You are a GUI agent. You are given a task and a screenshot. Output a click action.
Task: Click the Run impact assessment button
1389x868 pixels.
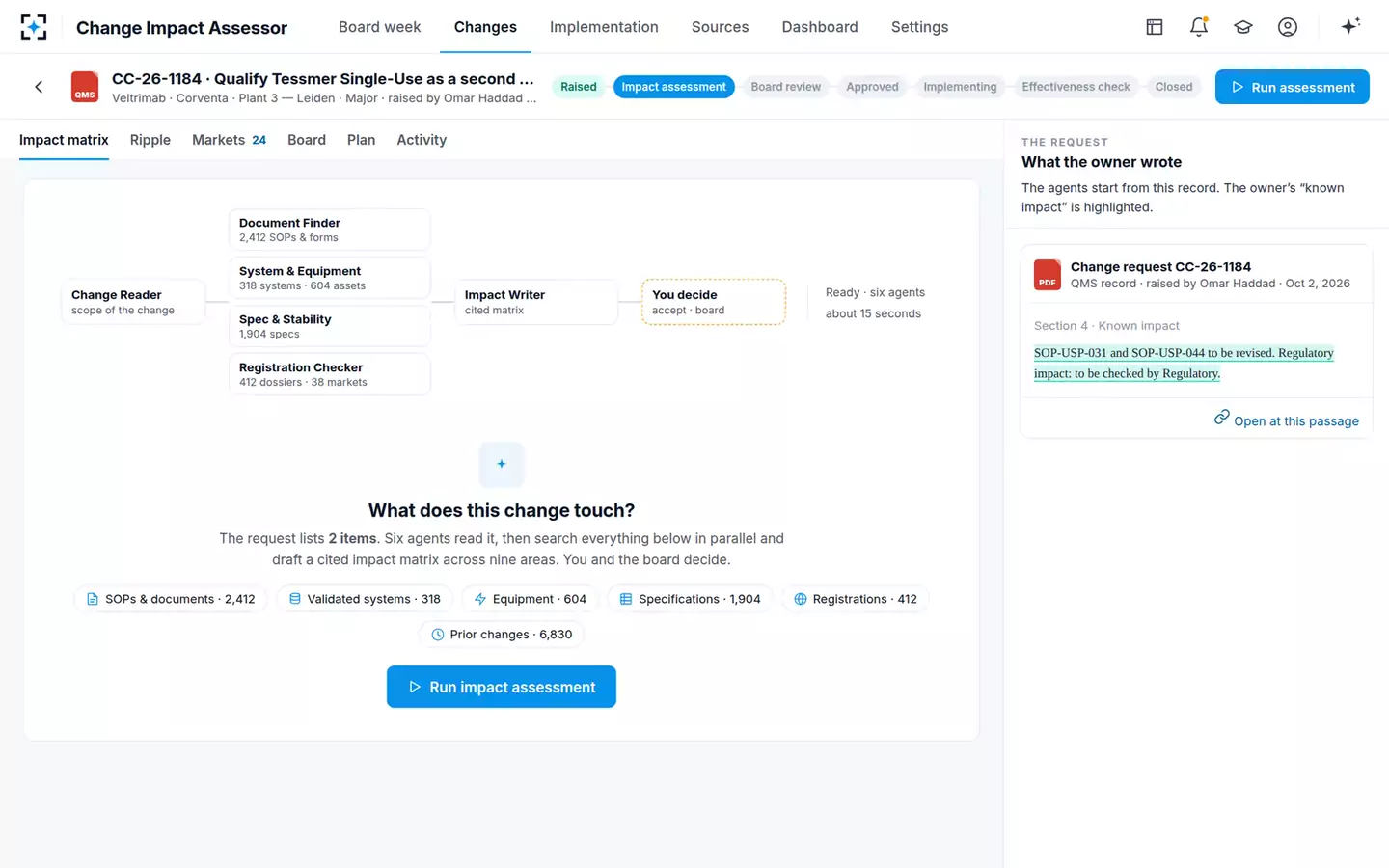tap(502, 687)
